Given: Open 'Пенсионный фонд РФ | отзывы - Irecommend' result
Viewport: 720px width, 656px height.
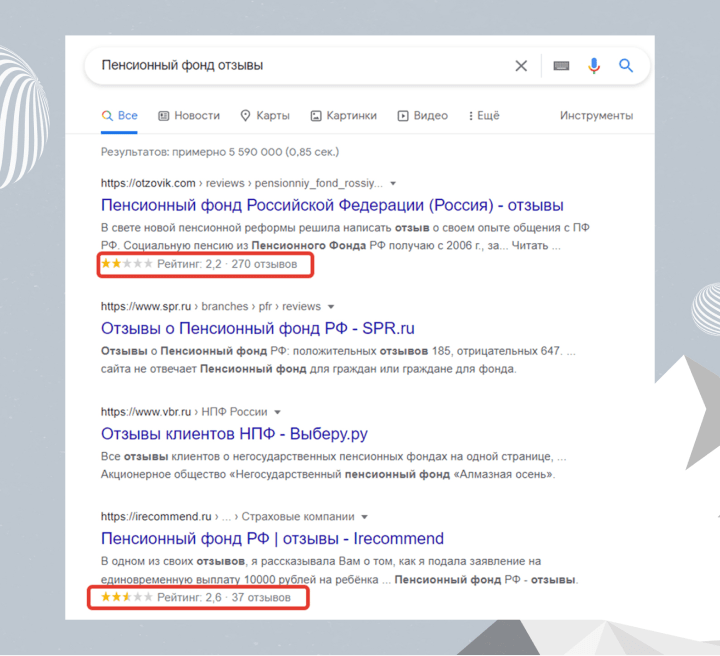Looking at the screenshot, I should point(272,538).
